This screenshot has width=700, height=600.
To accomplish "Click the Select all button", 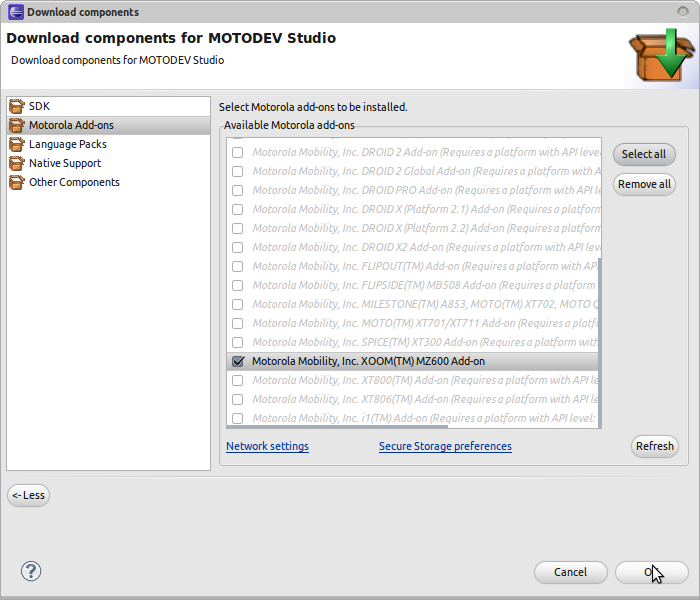I will click(x=644, y=154).
